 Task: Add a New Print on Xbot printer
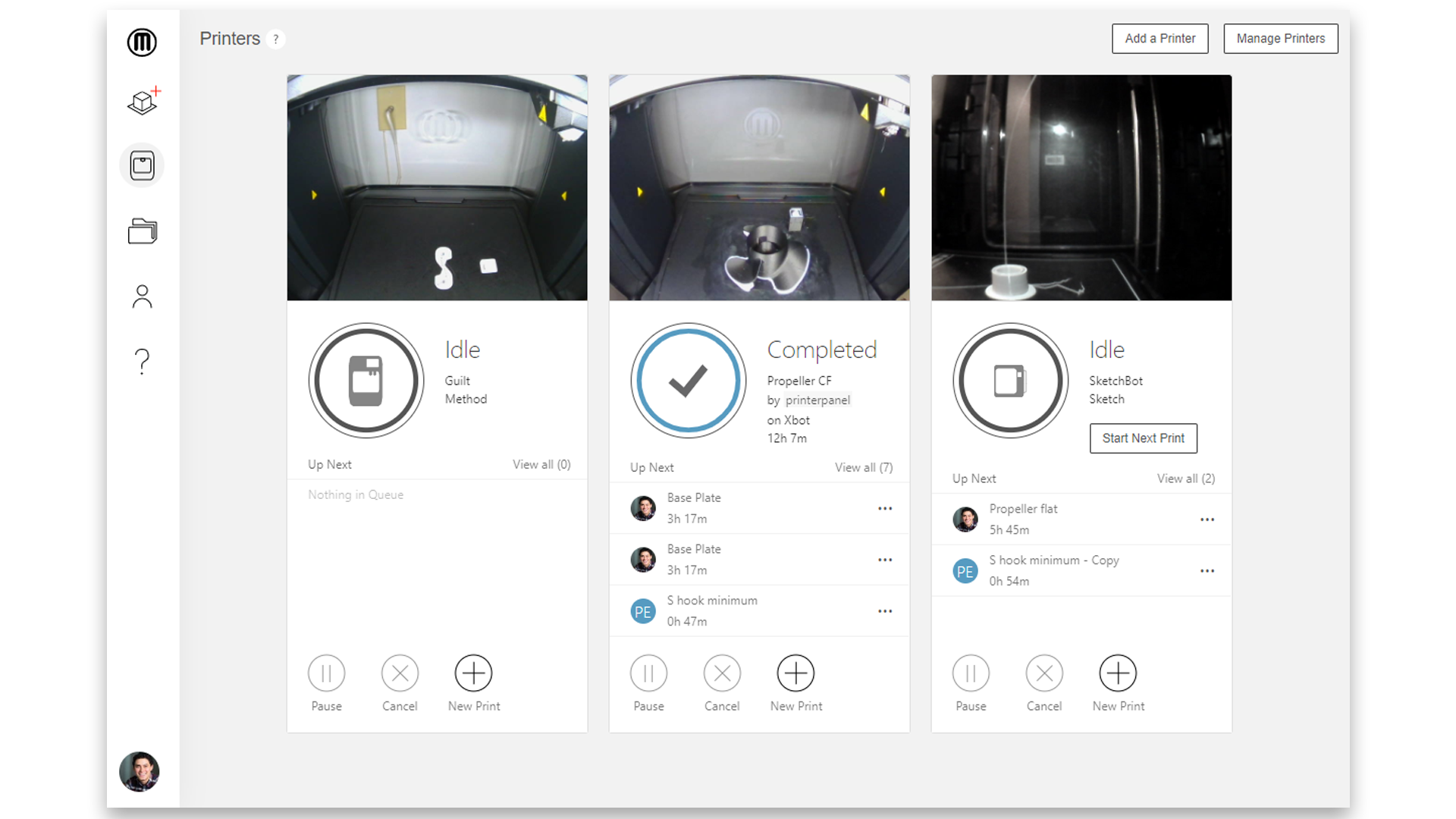coord(796,673)
